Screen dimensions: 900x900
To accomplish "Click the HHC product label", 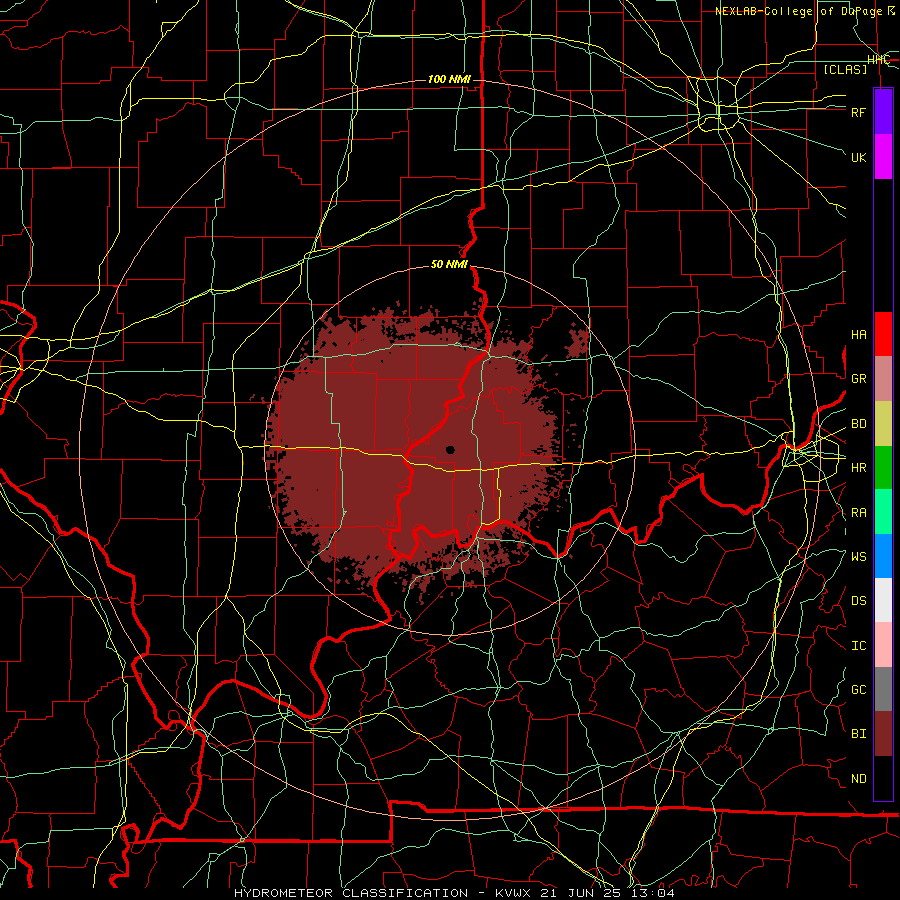I will 878,60.
